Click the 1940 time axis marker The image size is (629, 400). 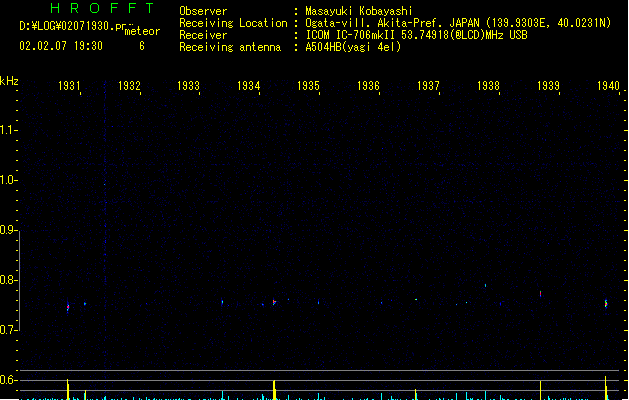608,85
